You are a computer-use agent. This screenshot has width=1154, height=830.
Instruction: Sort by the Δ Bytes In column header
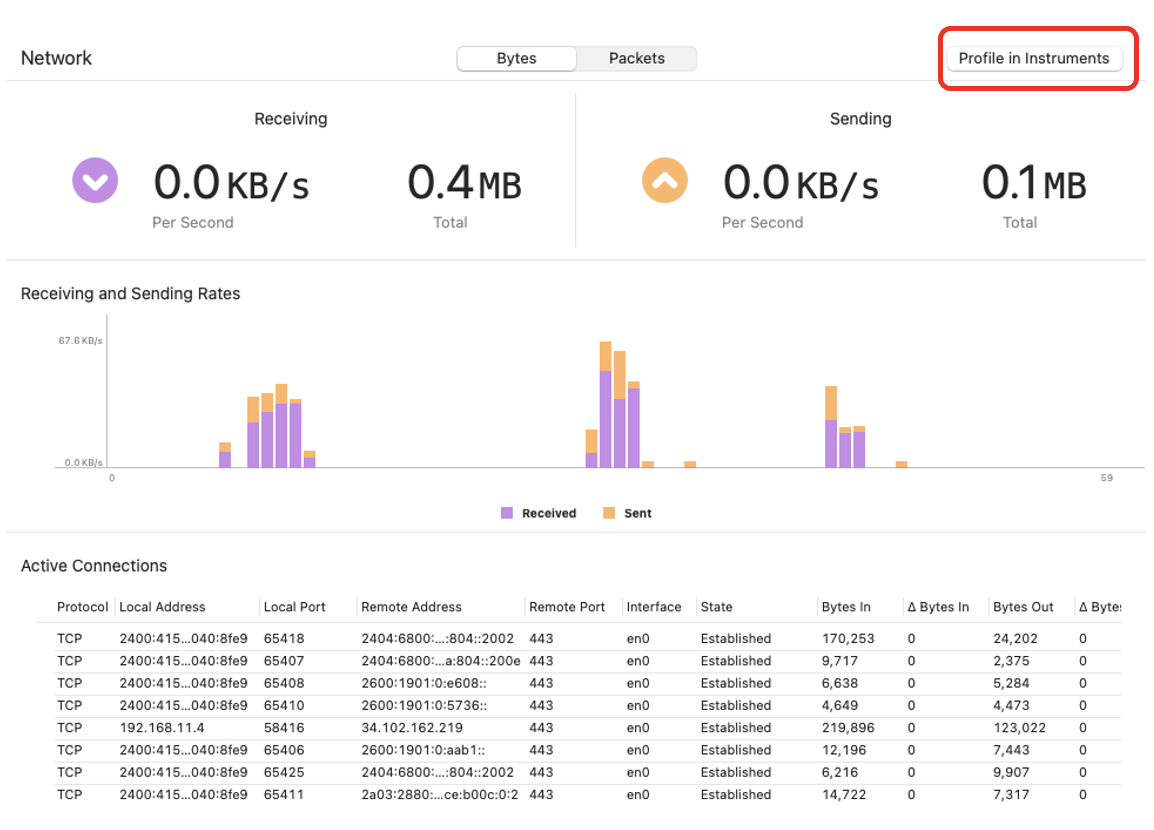pos(938,607)
